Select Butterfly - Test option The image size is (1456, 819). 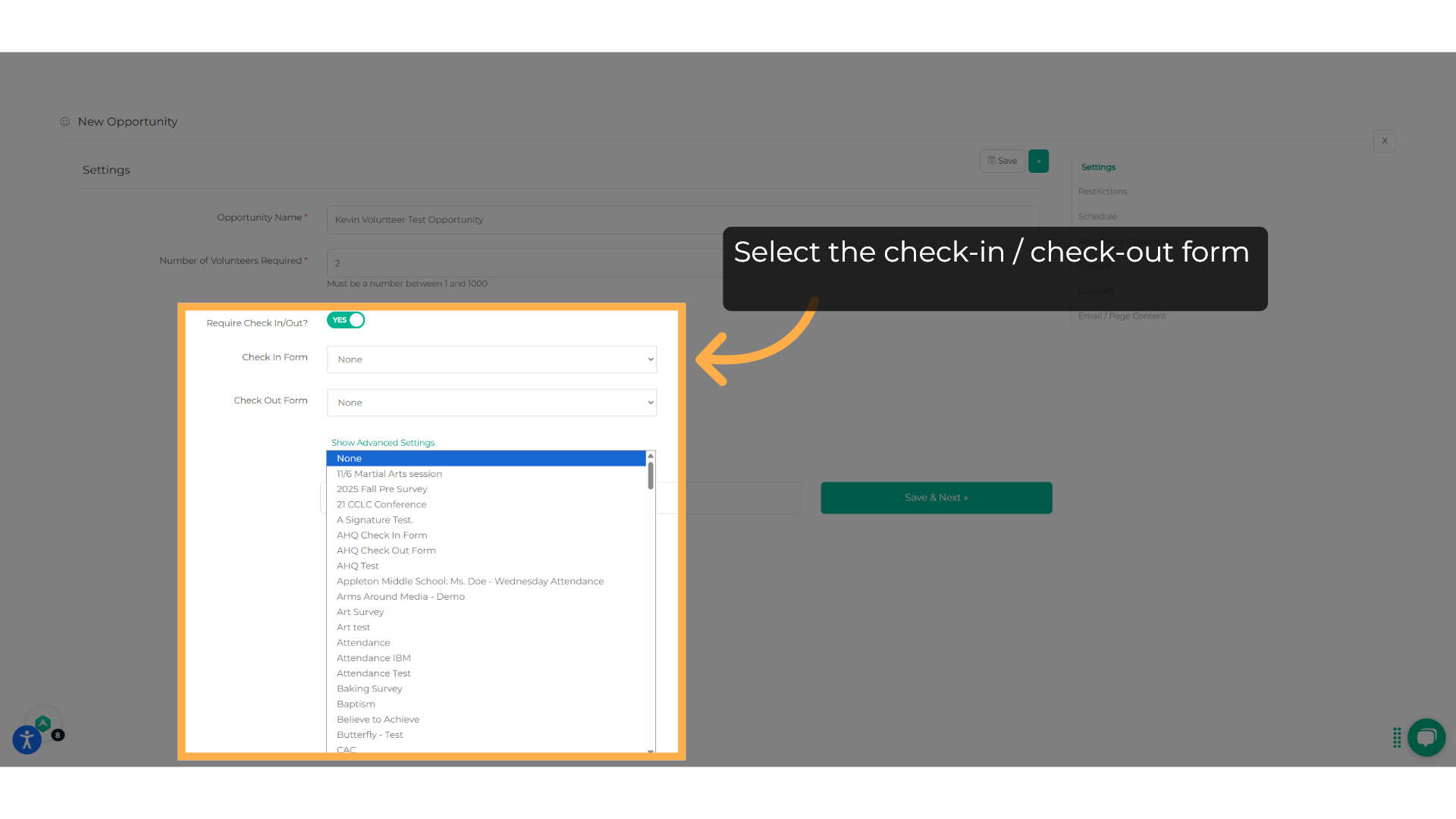486,735
